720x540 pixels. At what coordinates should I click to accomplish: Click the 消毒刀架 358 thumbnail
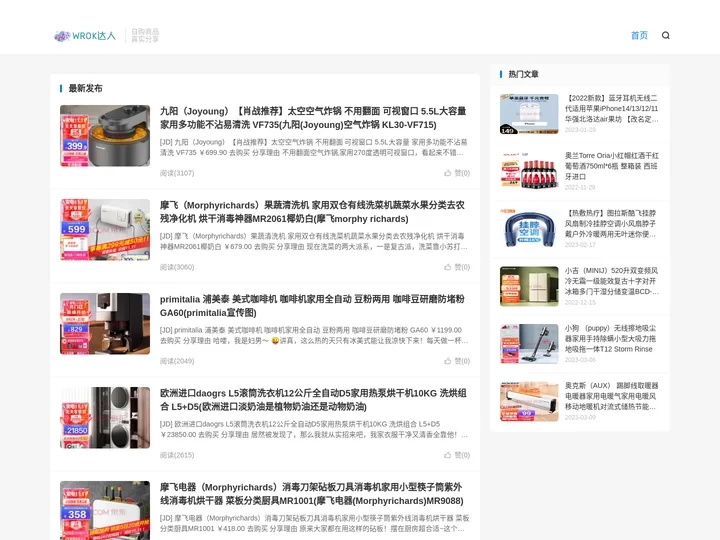click(x=105, y=511)
